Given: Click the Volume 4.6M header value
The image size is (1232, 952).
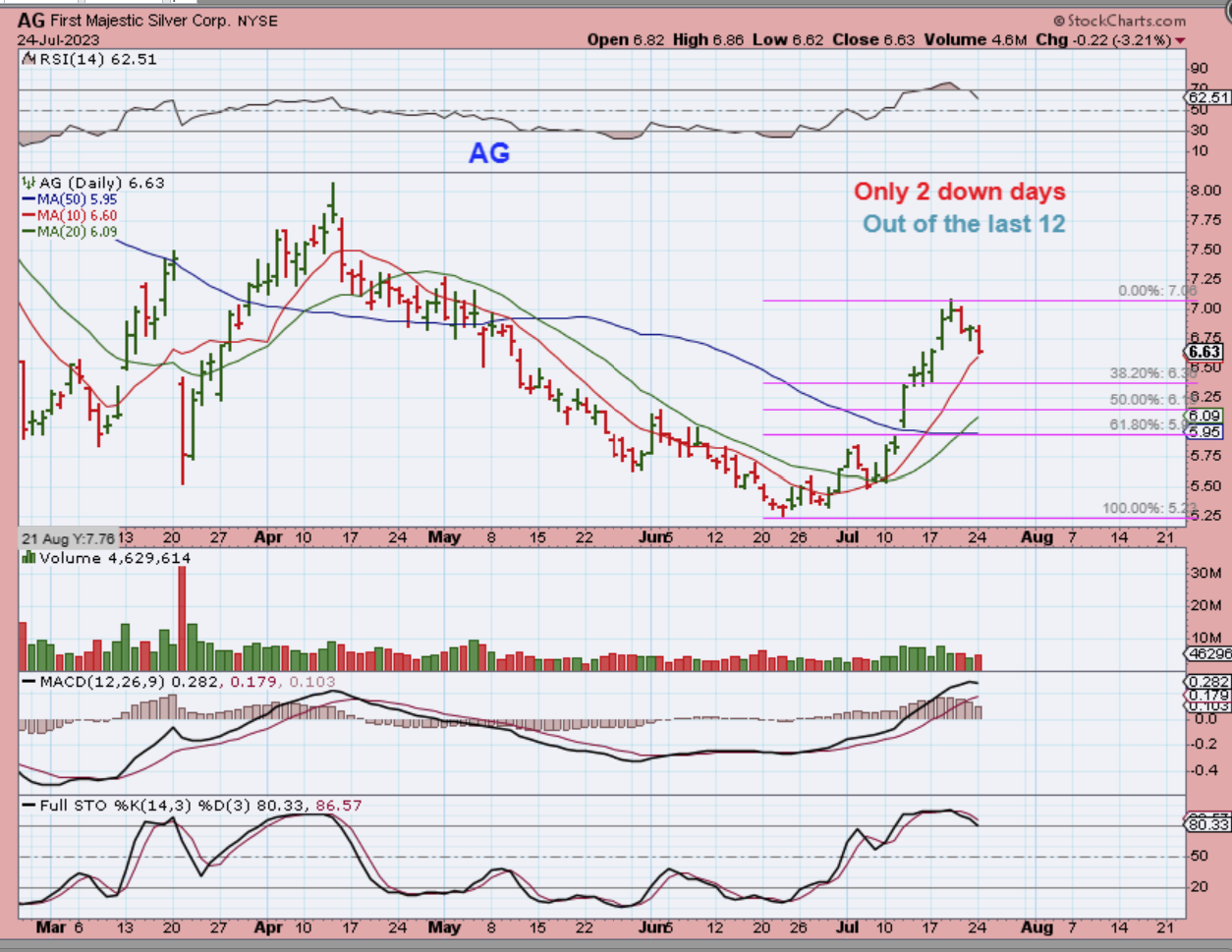Looking at the screenshot, I should (975, 40).
